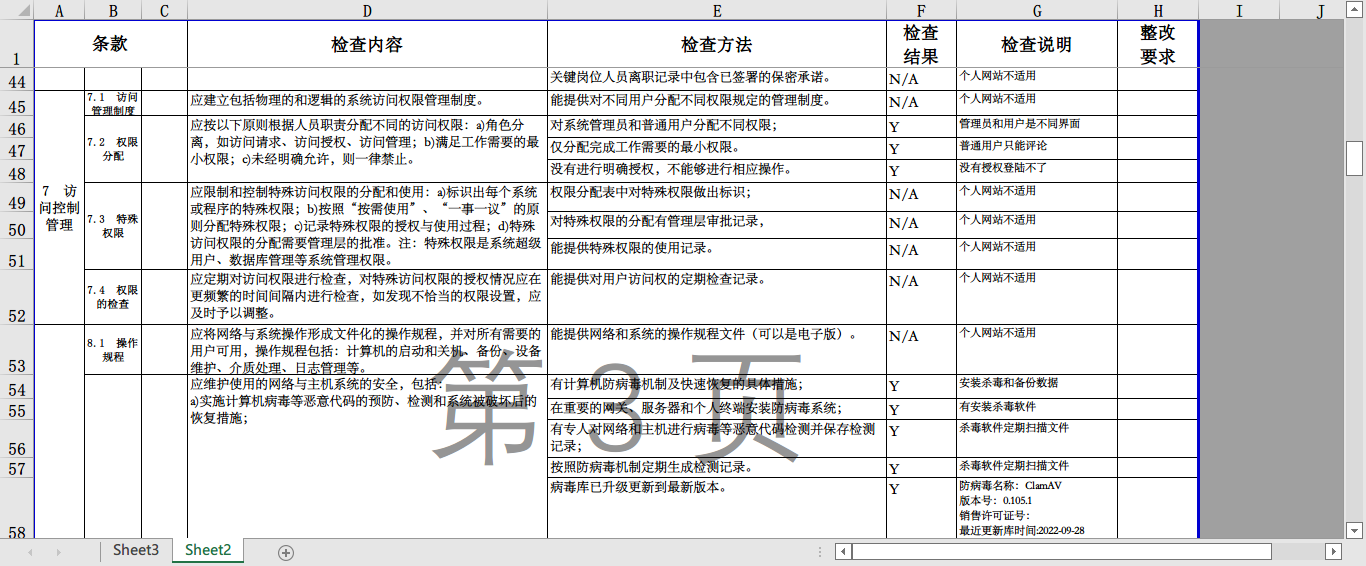
Task: Click the ClamAV antivirus details cell
Action: [x=1037, y=509]
